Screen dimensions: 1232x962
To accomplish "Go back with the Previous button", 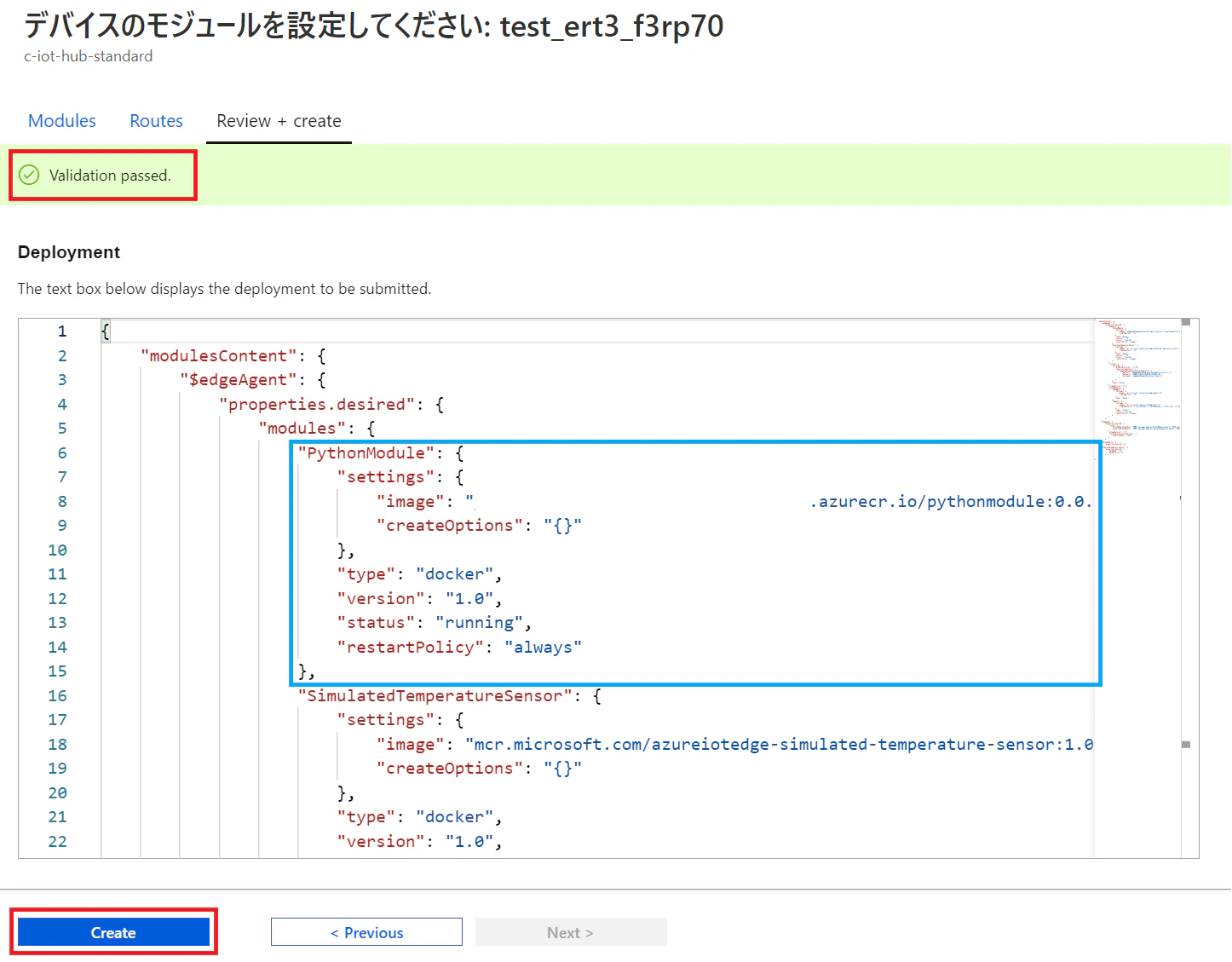I will point(366,932).
